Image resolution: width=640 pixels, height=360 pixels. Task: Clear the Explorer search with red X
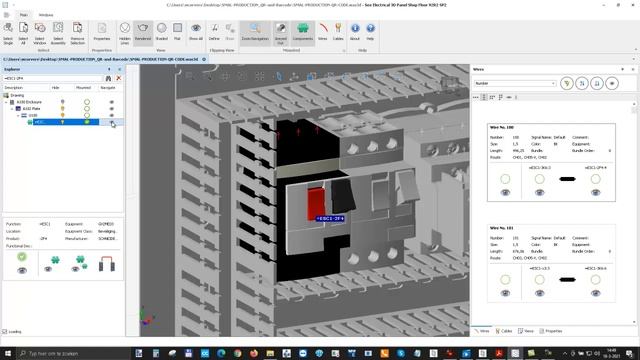[x=118, y=78]
